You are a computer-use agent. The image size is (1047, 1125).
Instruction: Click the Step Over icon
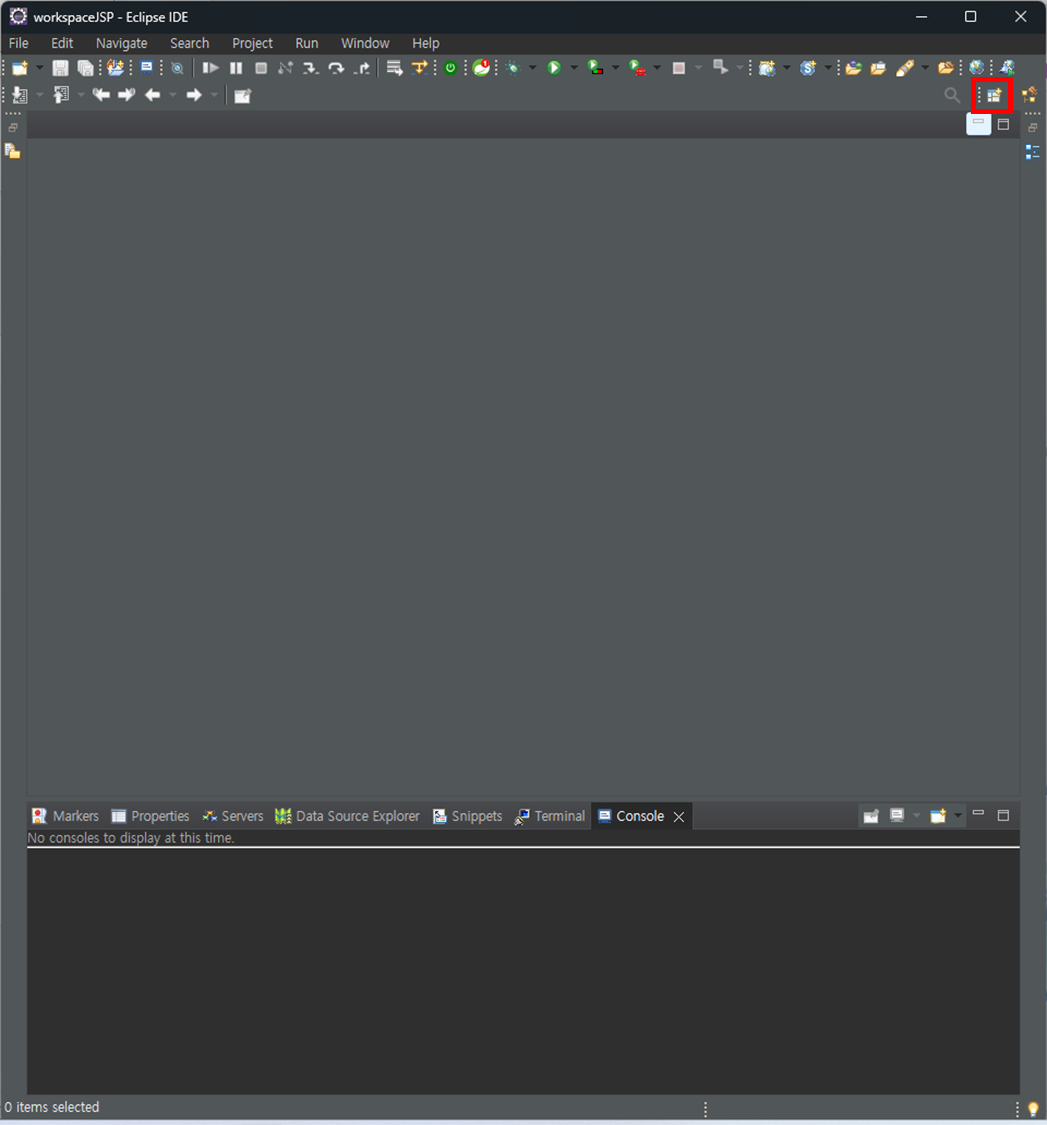[x=336, y=68]
